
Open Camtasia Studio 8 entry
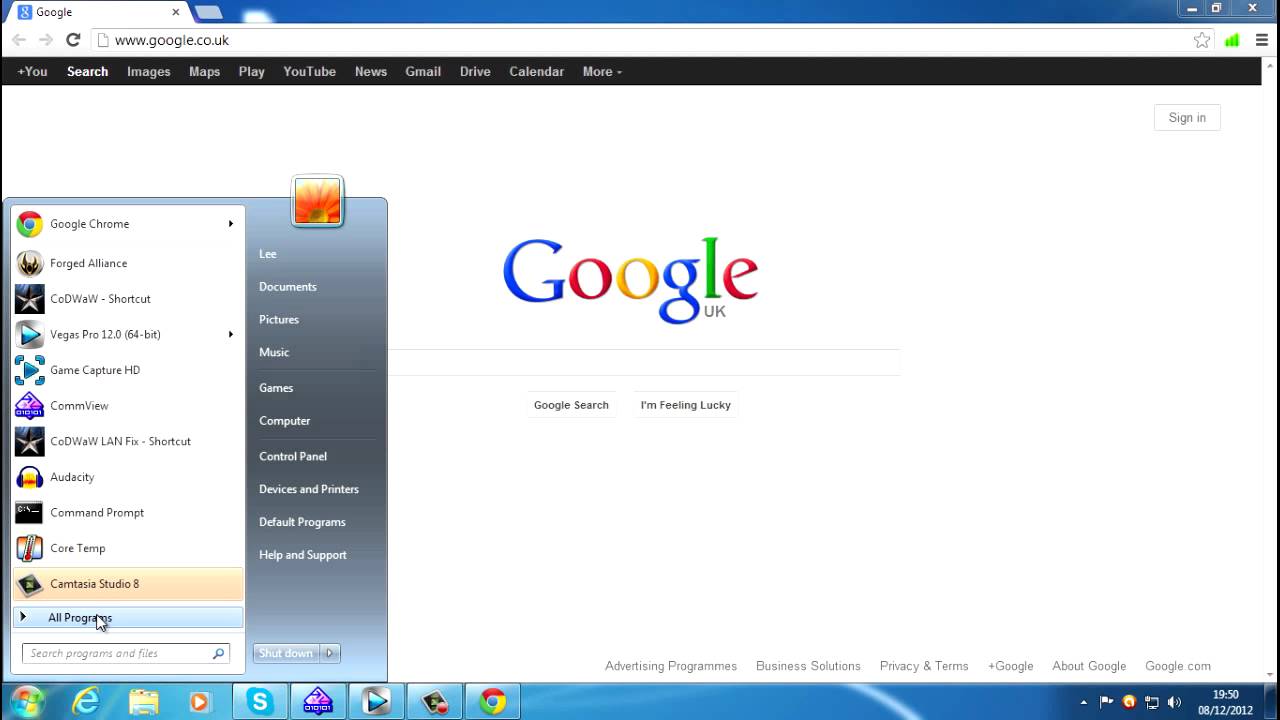tap(128, 584)
